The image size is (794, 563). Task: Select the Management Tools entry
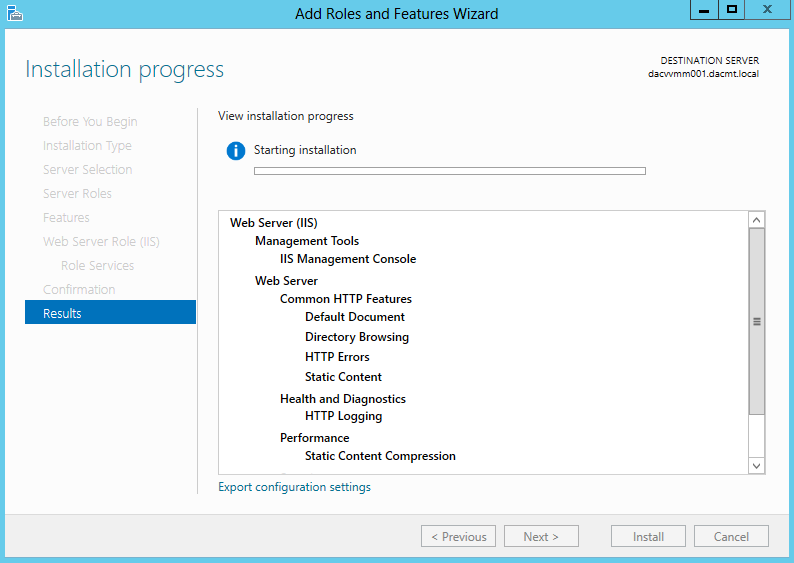point(307,241)
